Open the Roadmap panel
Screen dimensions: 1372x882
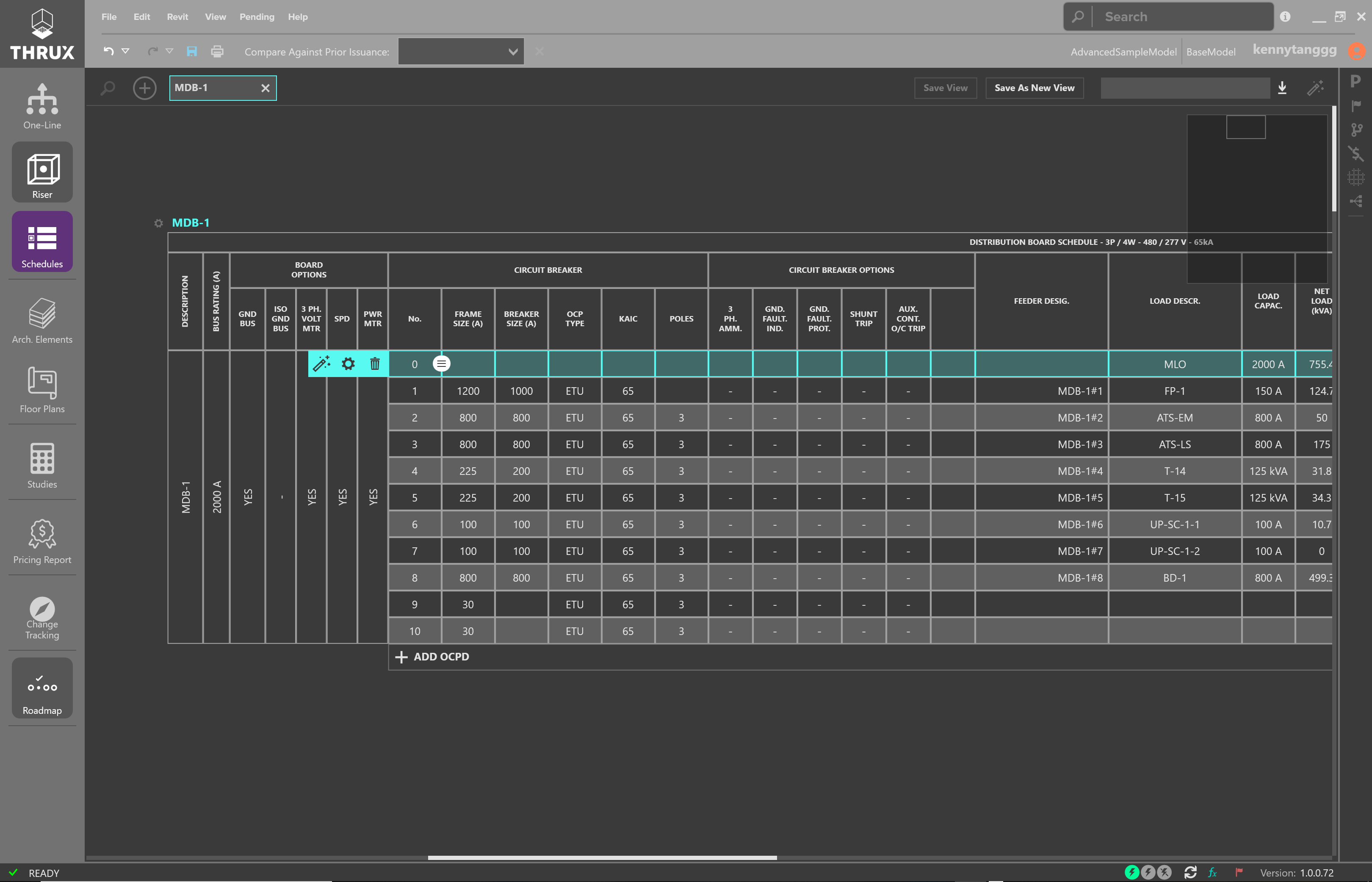pos(42,688)
